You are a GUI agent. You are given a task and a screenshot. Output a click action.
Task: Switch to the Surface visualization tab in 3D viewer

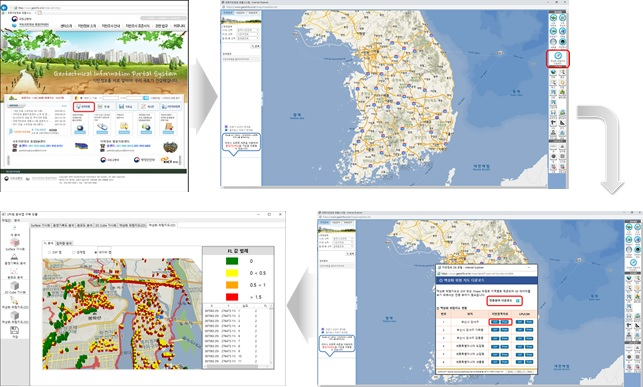pos(41,225)
